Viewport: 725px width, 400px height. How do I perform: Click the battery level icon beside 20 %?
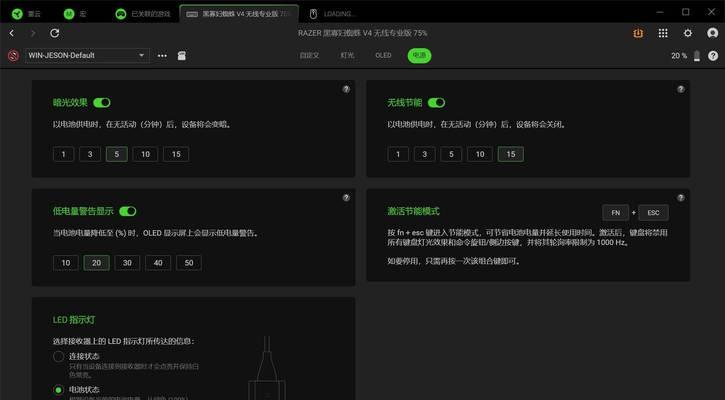(x=697, y=56)
